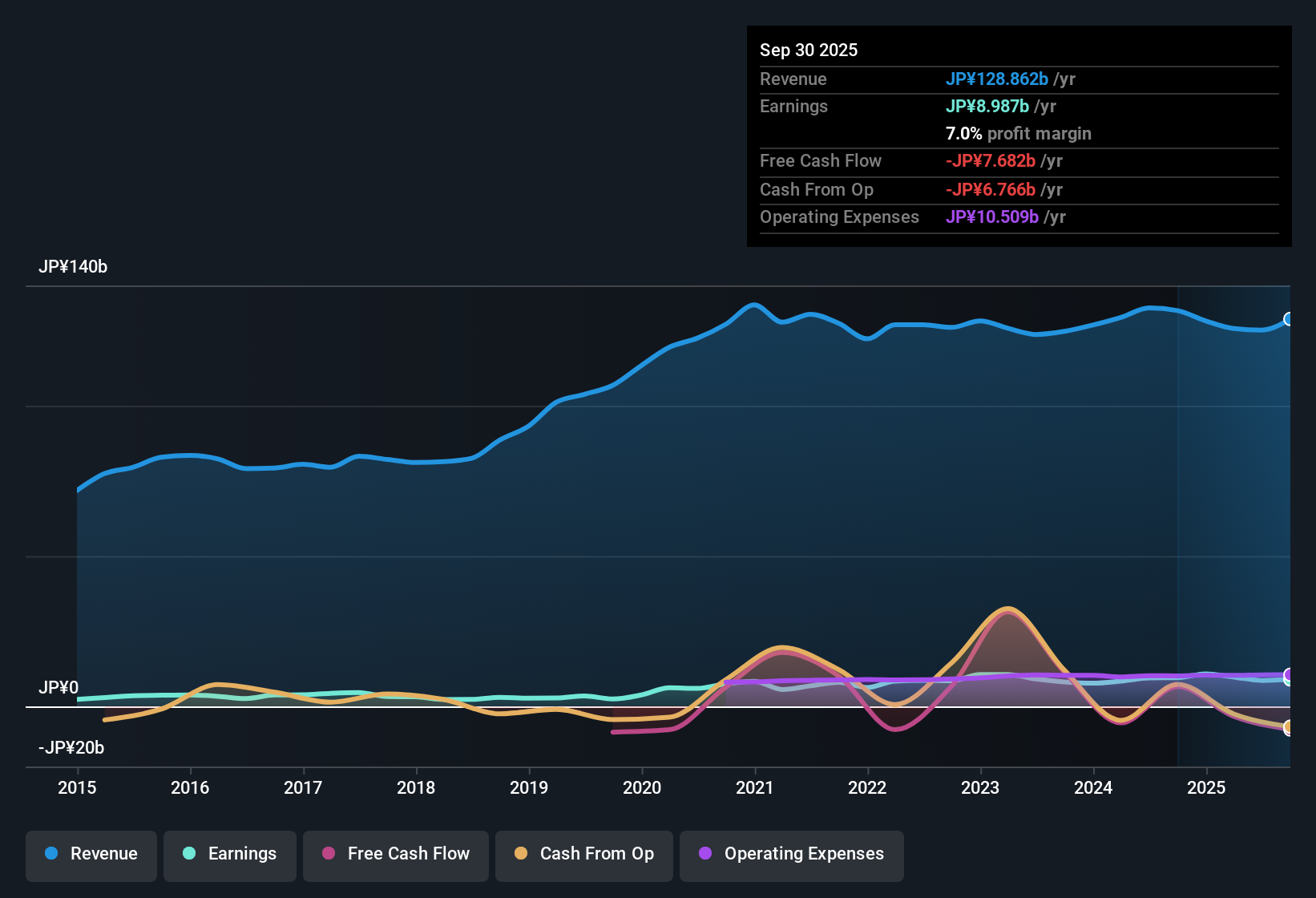The image size is (1316, 898).
Task: Click the Operating Expenses endpoint marker
Action: pyautogui.click(x=1289, y=676)
